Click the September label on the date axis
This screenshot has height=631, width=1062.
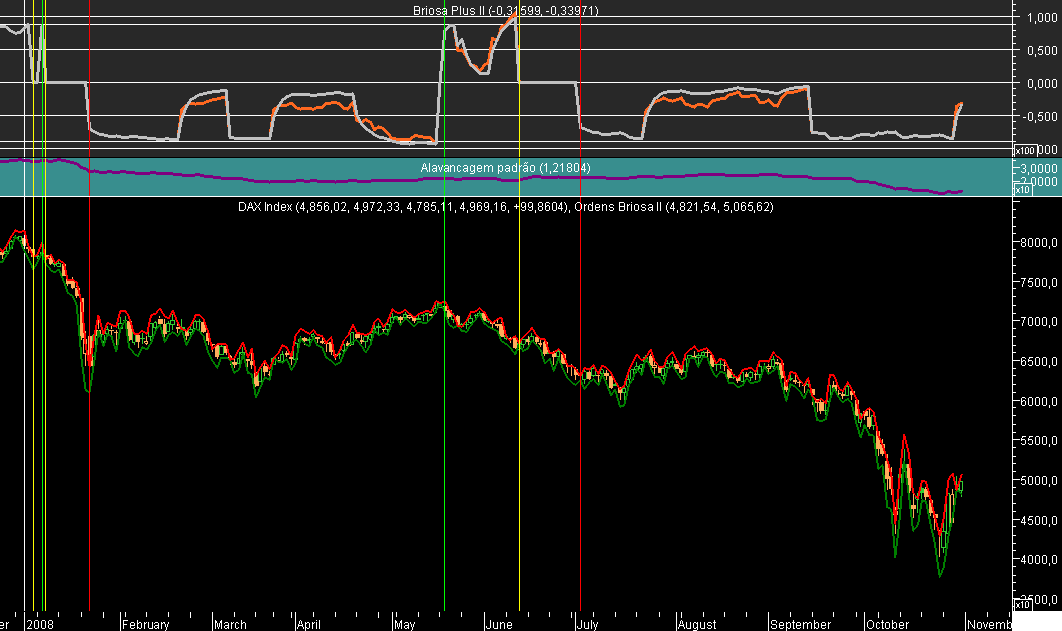click(x=801, y=624)
